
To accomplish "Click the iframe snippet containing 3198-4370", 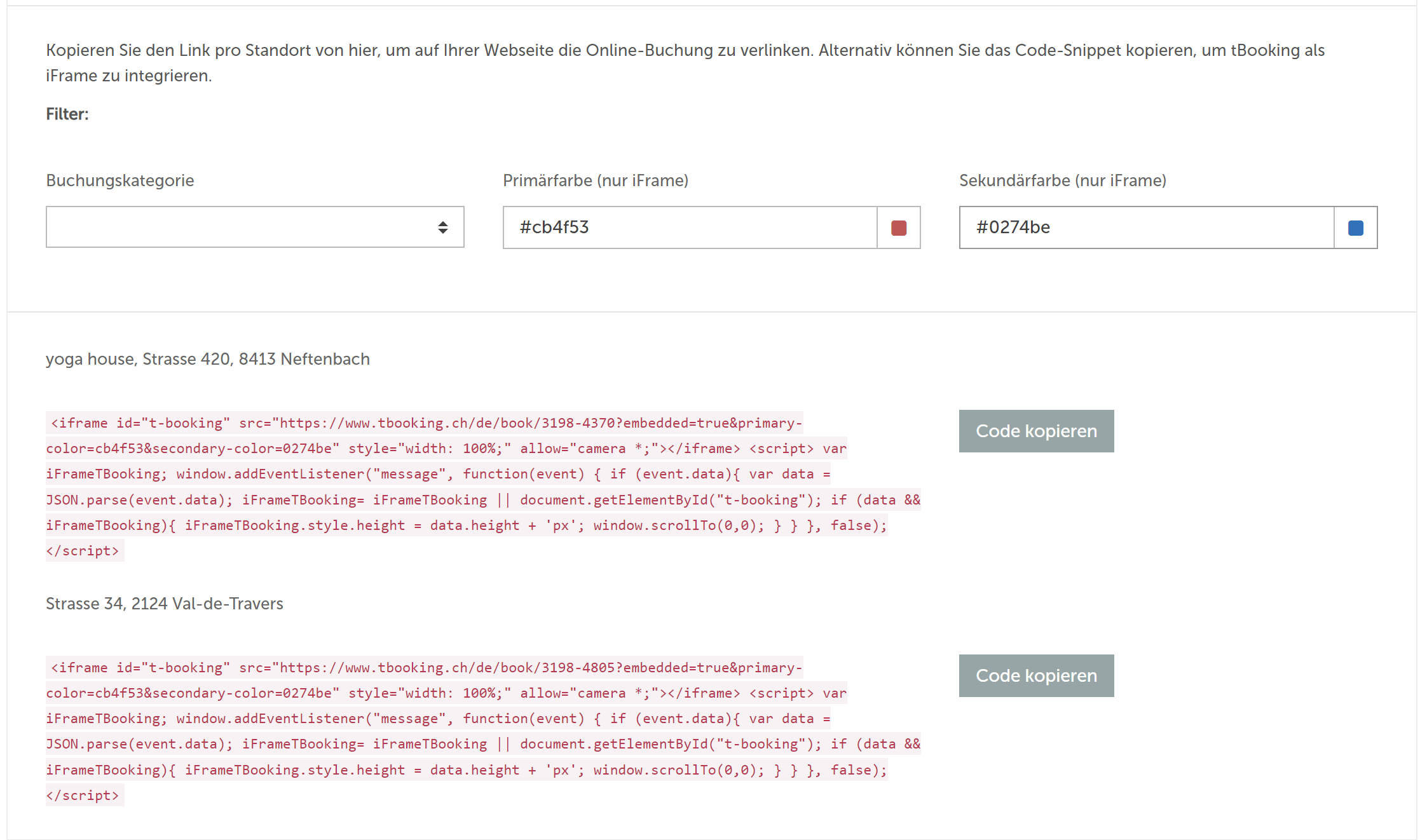I will (483, 487).
